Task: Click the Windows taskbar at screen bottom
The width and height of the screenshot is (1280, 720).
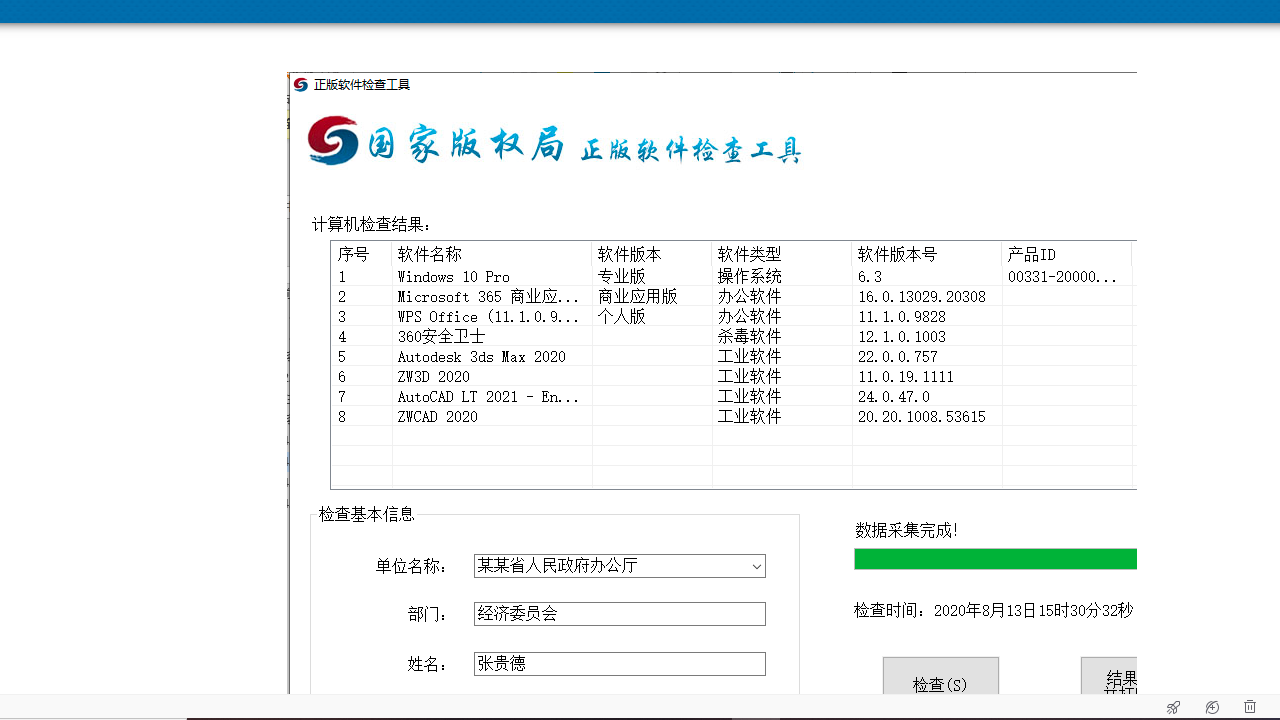Action: [x=640, y=717]
